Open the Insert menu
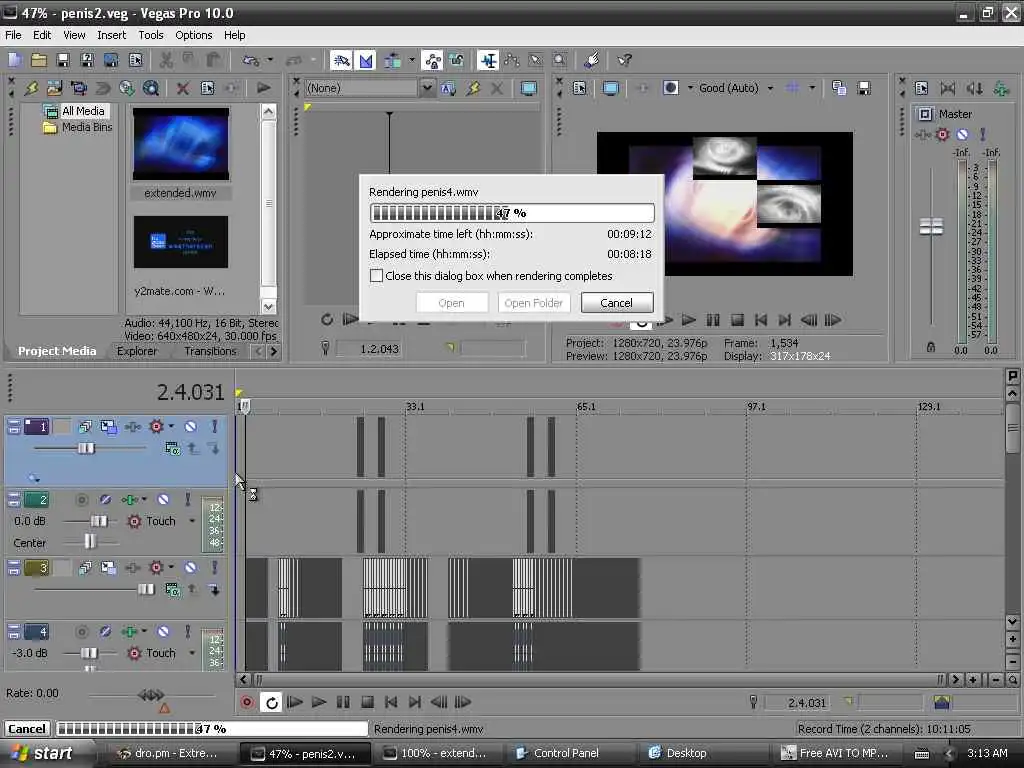Screen dimensions: 1024x768 click(112, 35)
